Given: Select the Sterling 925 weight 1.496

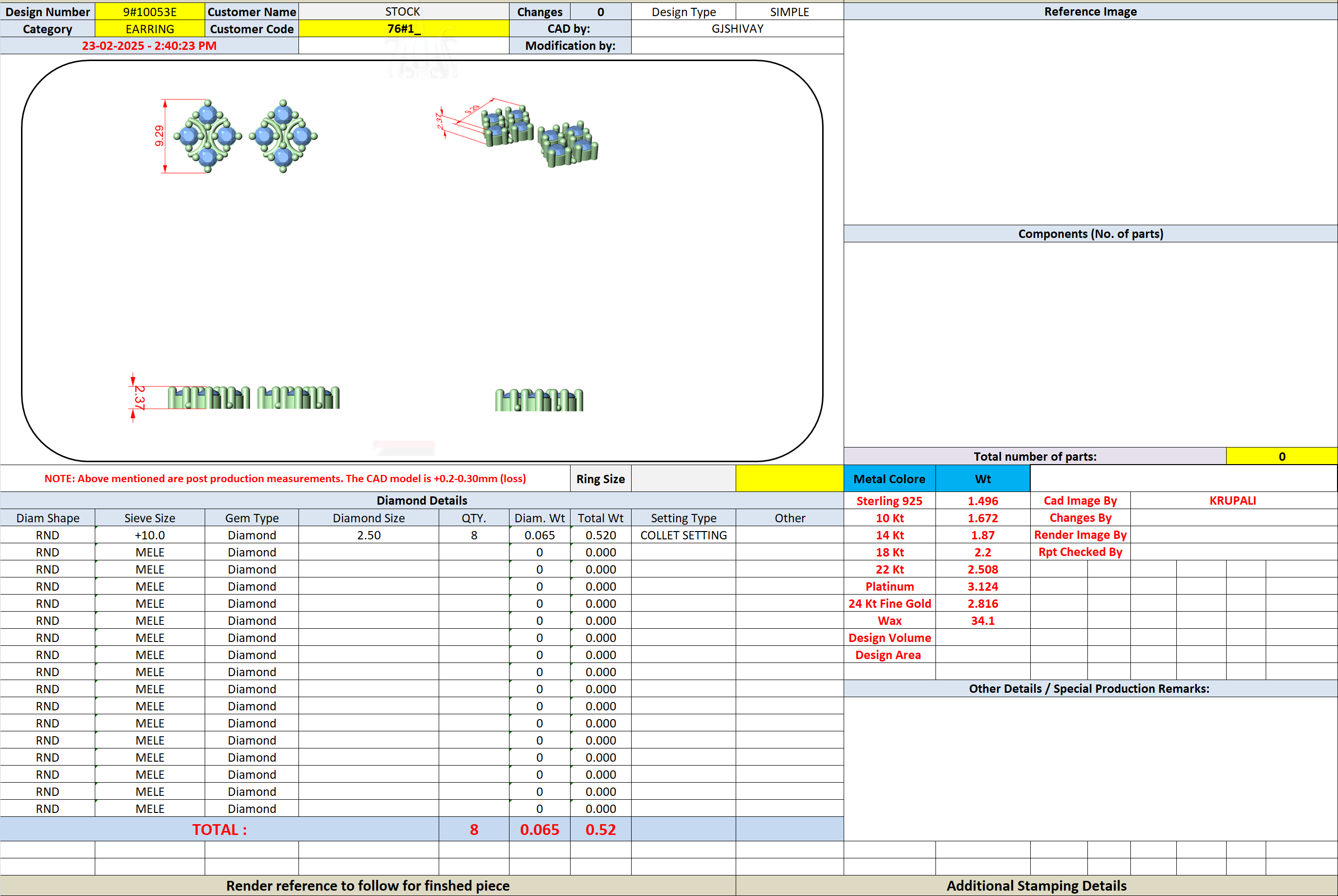Looking at the screenshot, I should pyautogui.click(x=983, y=501).
